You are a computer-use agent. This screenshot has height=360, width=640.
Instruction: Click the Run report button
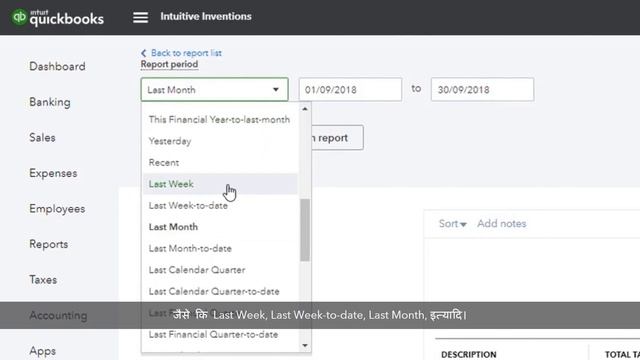point(337,138)
